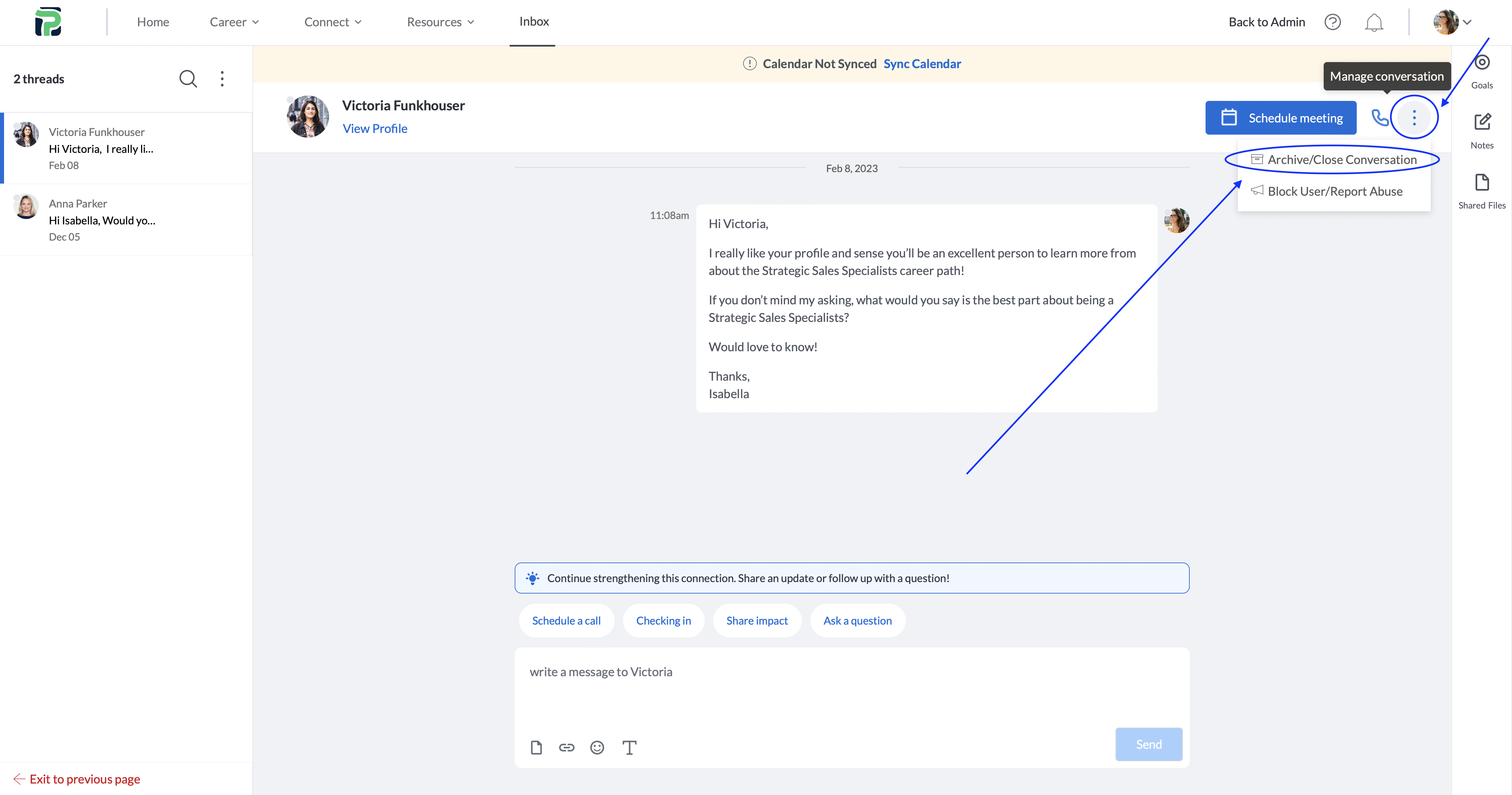Expand the Connect dropdown menu
Screen dimensions: 1512x795
tap(333, 22)
